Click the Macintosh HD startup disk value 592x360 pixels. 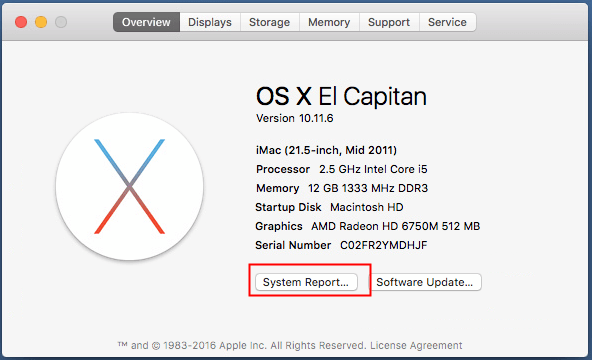click(x=367, y=207)
